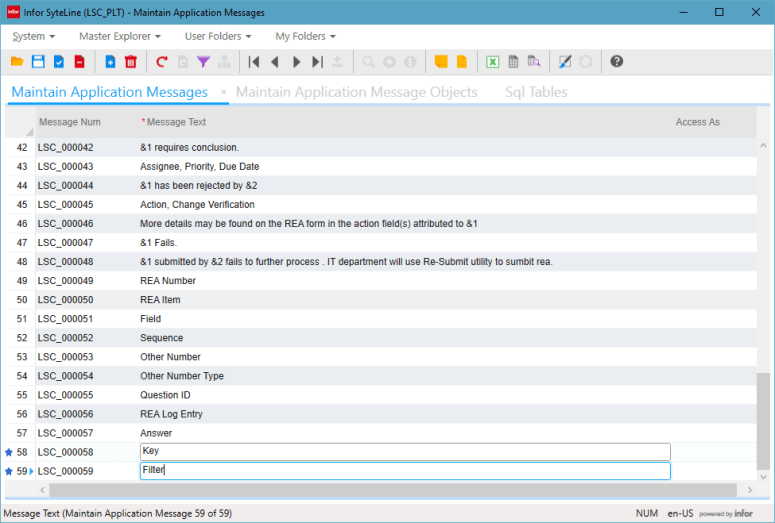This screenshot has width=775, height=523.
Task: Click the grid select-all corner cell
Action: click(20, 122)
